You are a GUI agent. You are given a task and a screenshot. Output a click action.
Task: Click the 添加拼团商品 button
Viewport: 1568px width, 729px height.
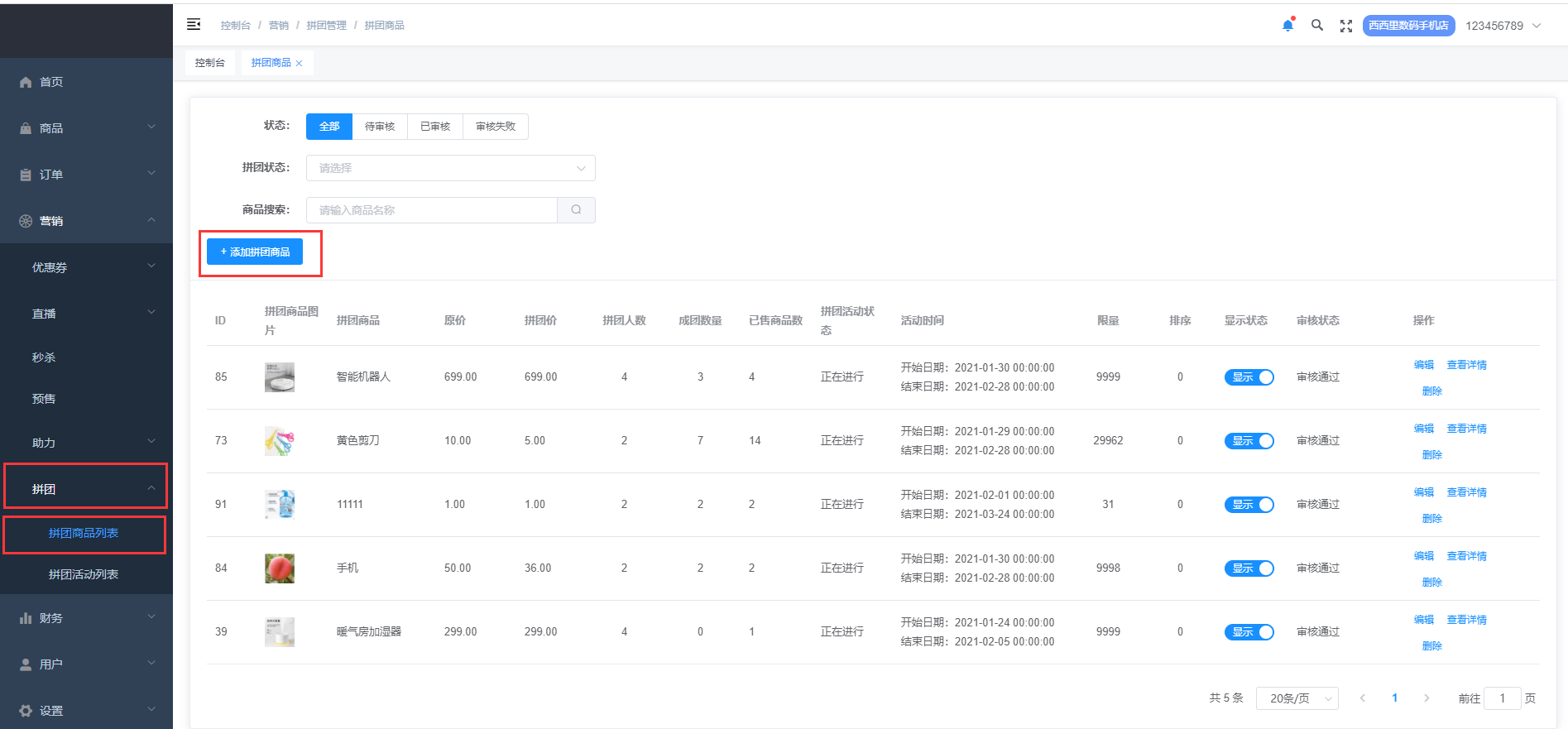pos(255,252)
